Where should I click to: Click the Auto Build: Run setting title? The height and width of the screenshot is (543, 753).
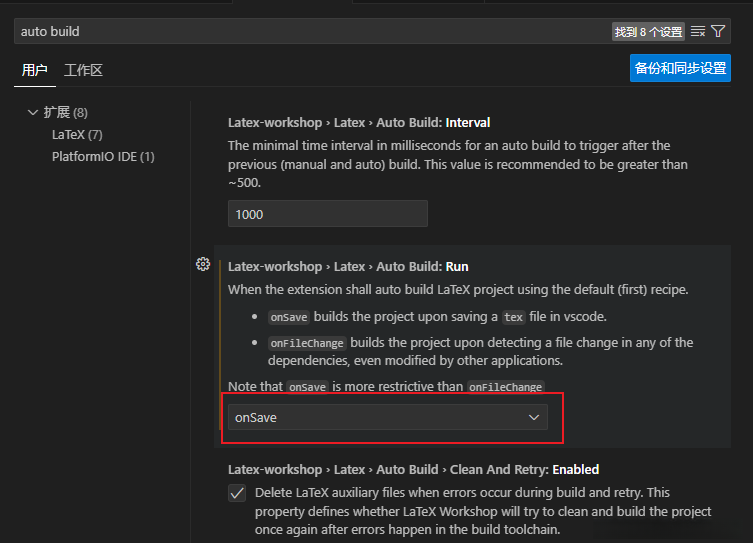point(348,266)
